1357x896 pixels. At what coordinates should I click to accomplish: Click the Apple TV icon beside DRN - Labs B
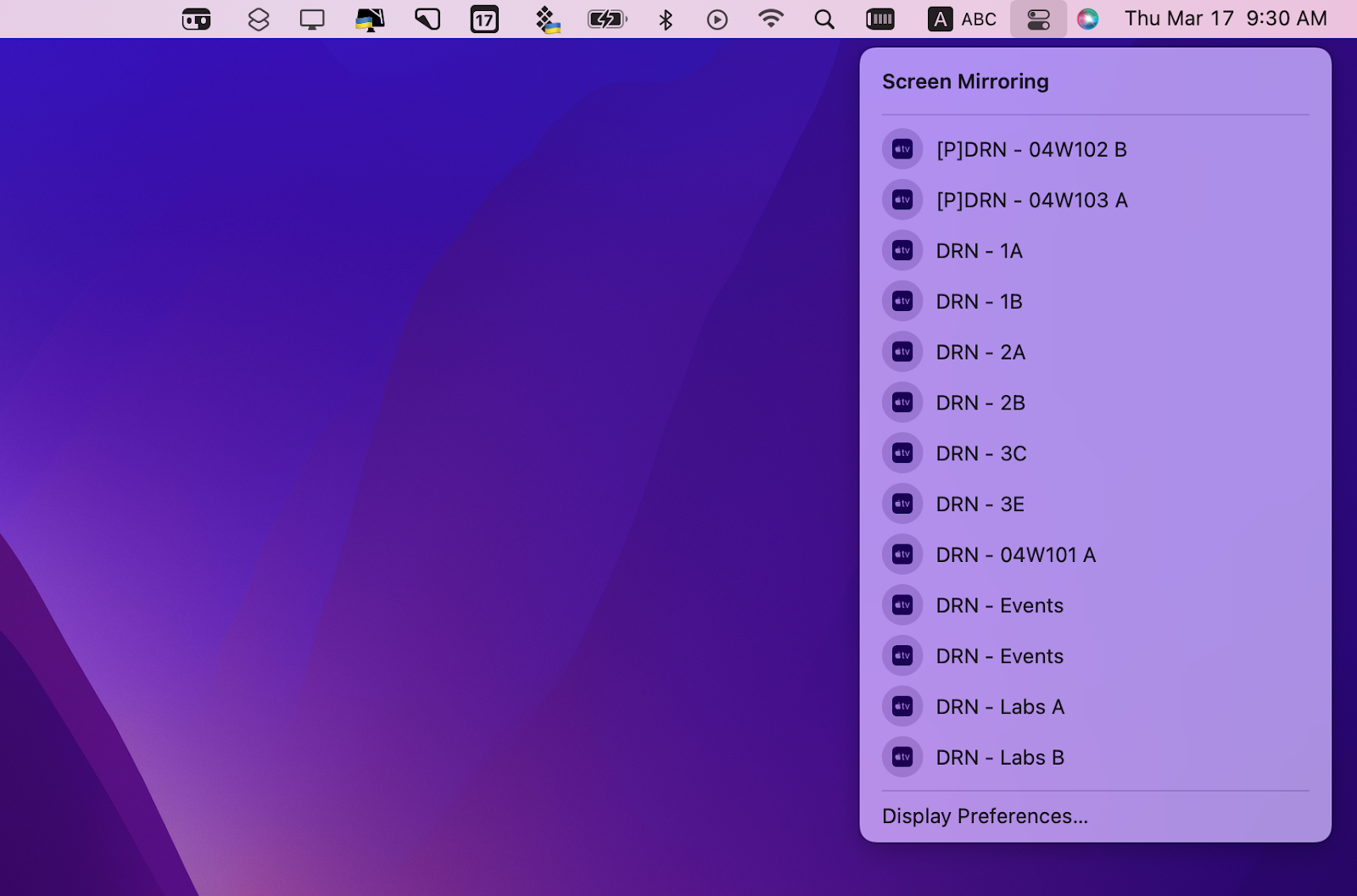(902, 756)
